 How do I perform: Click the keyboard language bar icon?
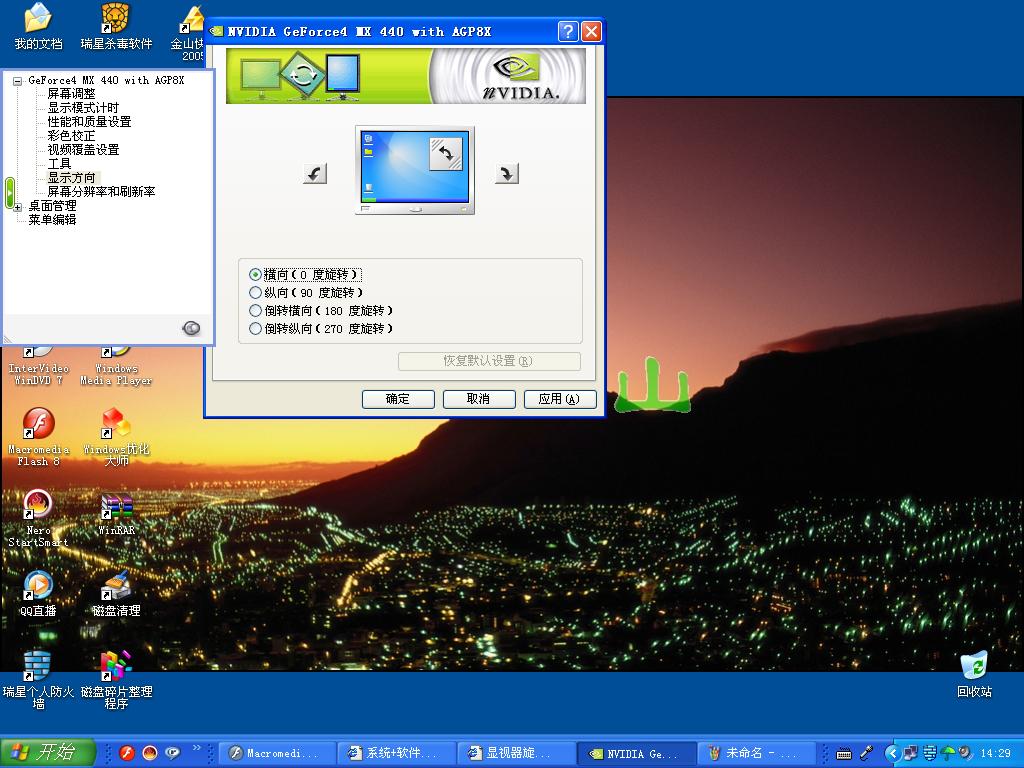pos(844,754)
